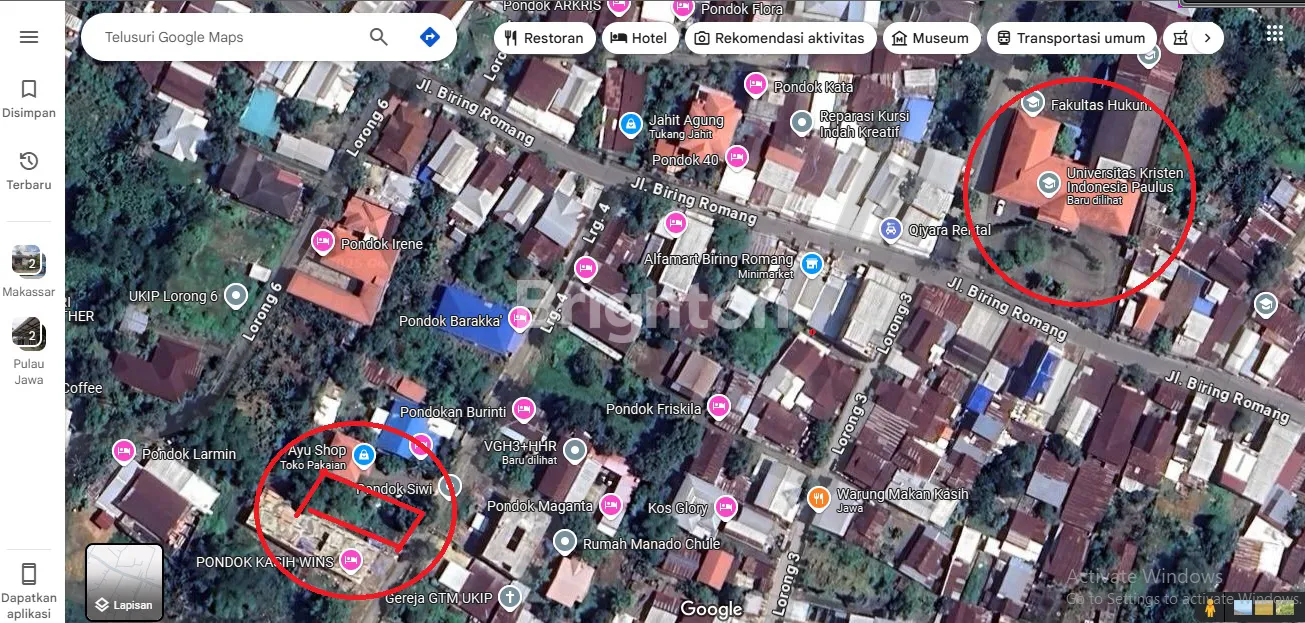The width and height of the screenshot is (1305, 623).
Task: Open the Pulau Jawa recent thumbnail
Action: point(28,334)
